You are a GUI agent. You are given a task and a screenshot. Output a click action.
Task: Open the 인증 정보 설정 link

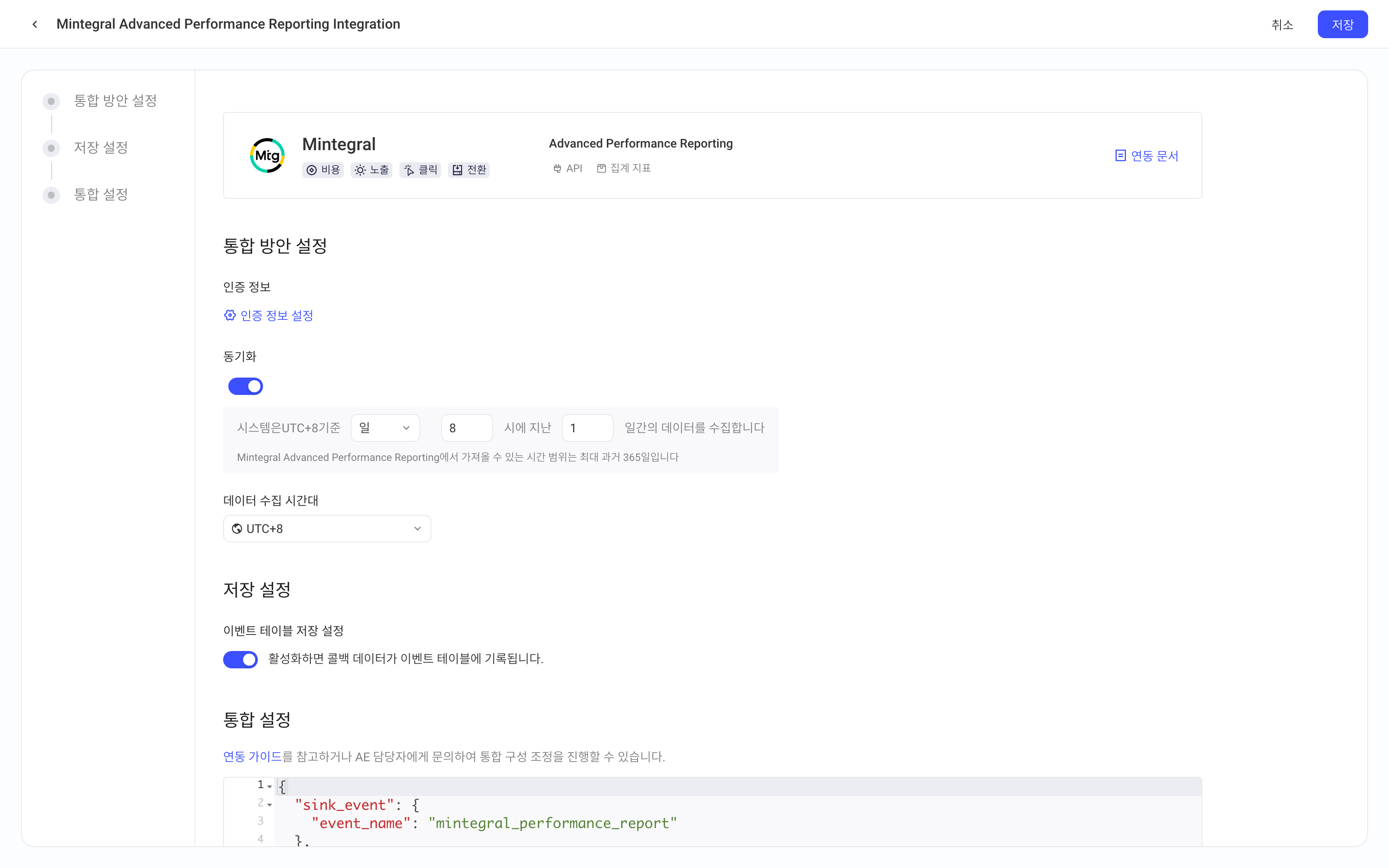(269, 315)
